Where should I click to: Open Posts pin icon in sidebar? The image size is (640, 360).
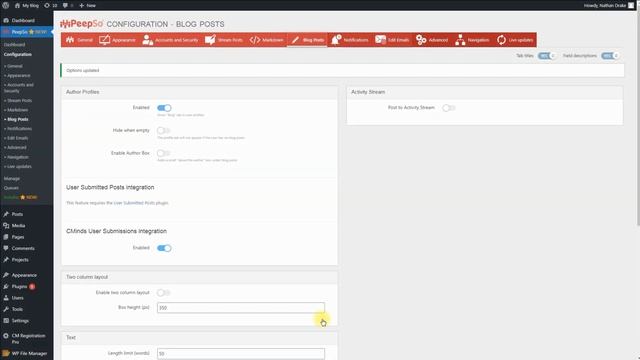6,214
